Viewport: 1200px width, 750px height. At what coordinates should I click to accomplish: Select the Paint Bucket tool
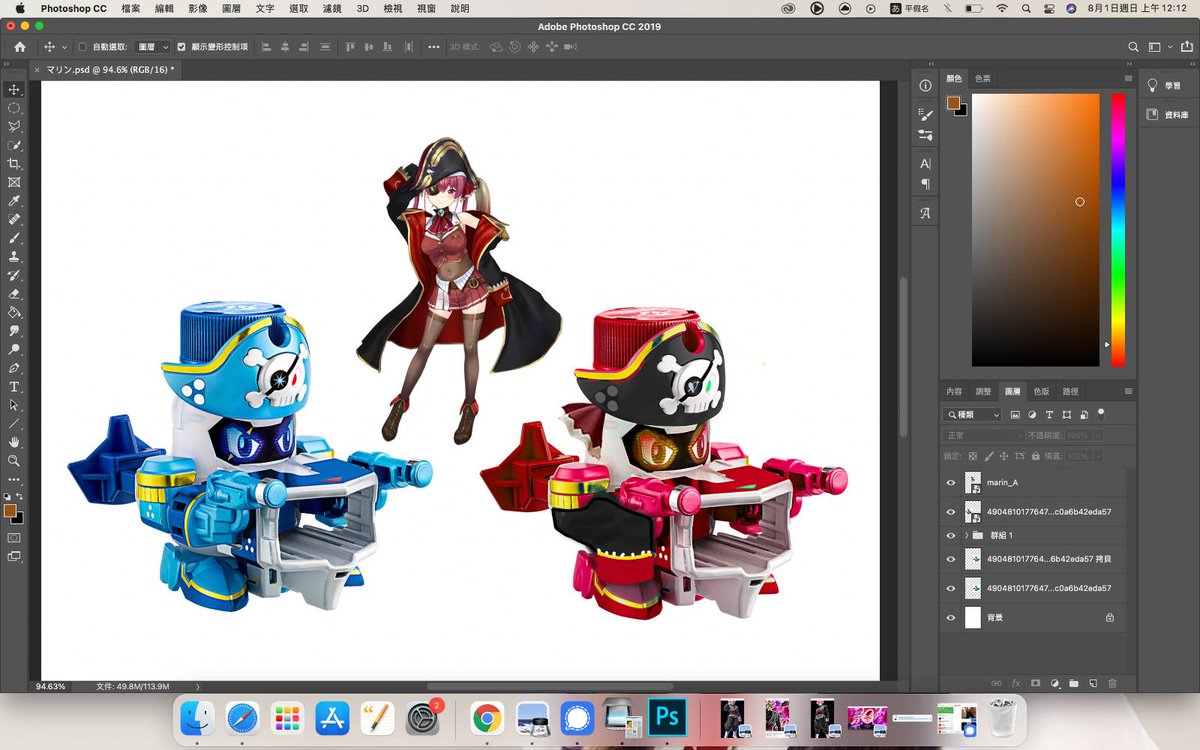[x=14, y=312]
